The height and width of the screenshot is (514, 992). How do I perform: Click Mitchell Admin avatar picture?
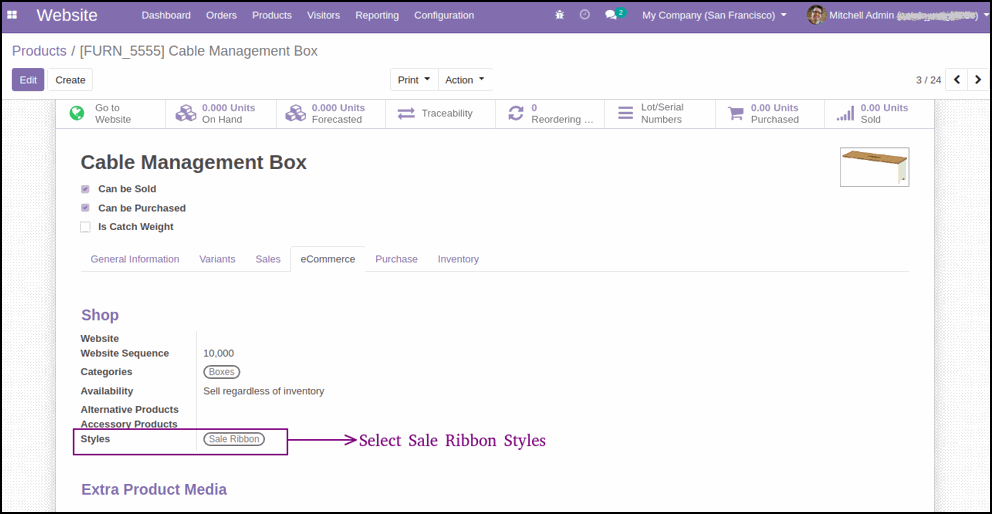tap(816, 15)
